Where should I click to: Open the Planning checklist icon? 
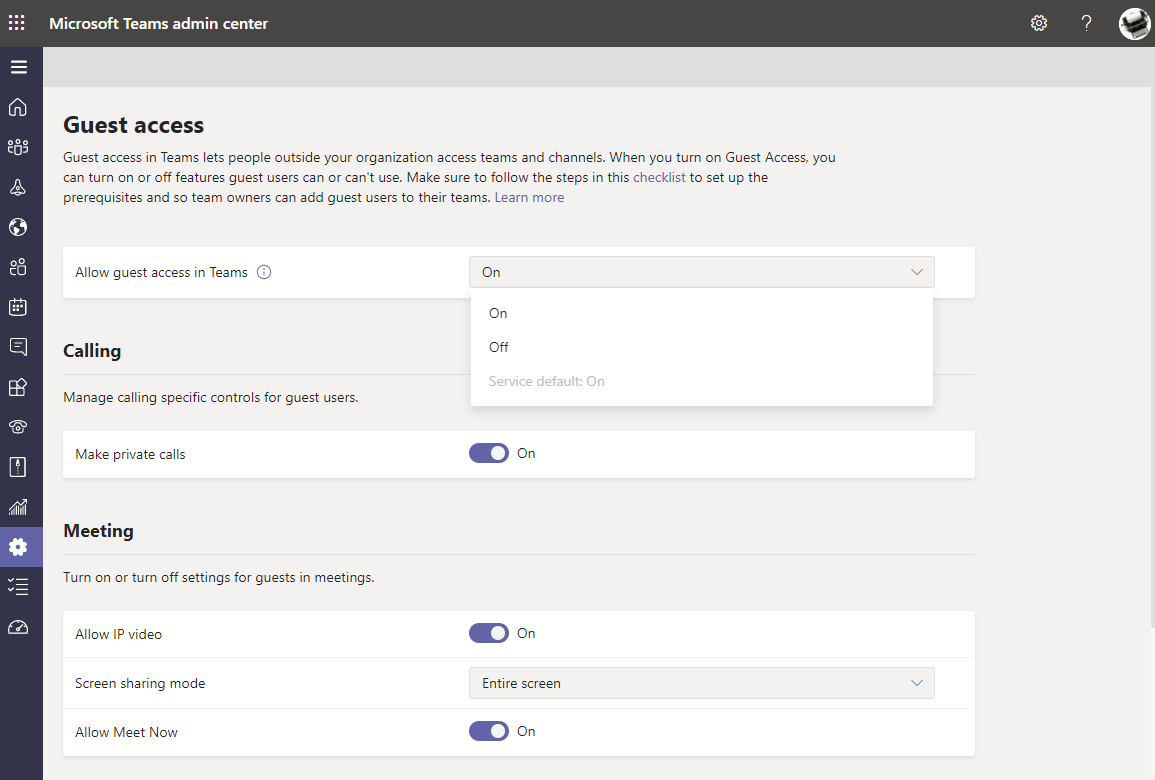[x=18, y=587]
